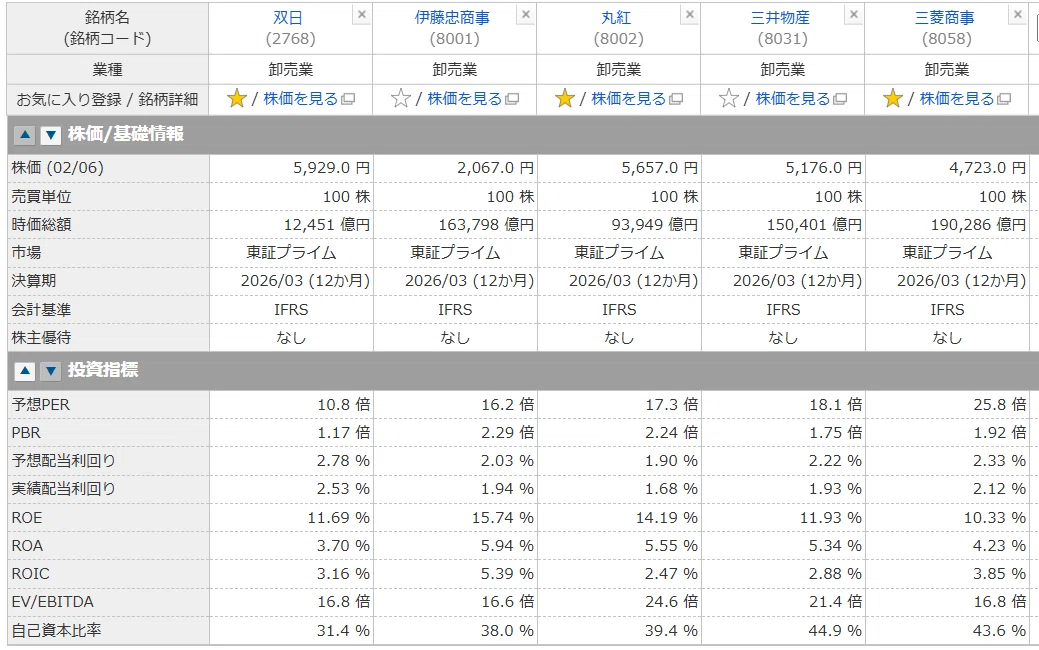The image size is (1039, 650).
Task: Remove 双日 column with its X button
Action: [361, 15]
